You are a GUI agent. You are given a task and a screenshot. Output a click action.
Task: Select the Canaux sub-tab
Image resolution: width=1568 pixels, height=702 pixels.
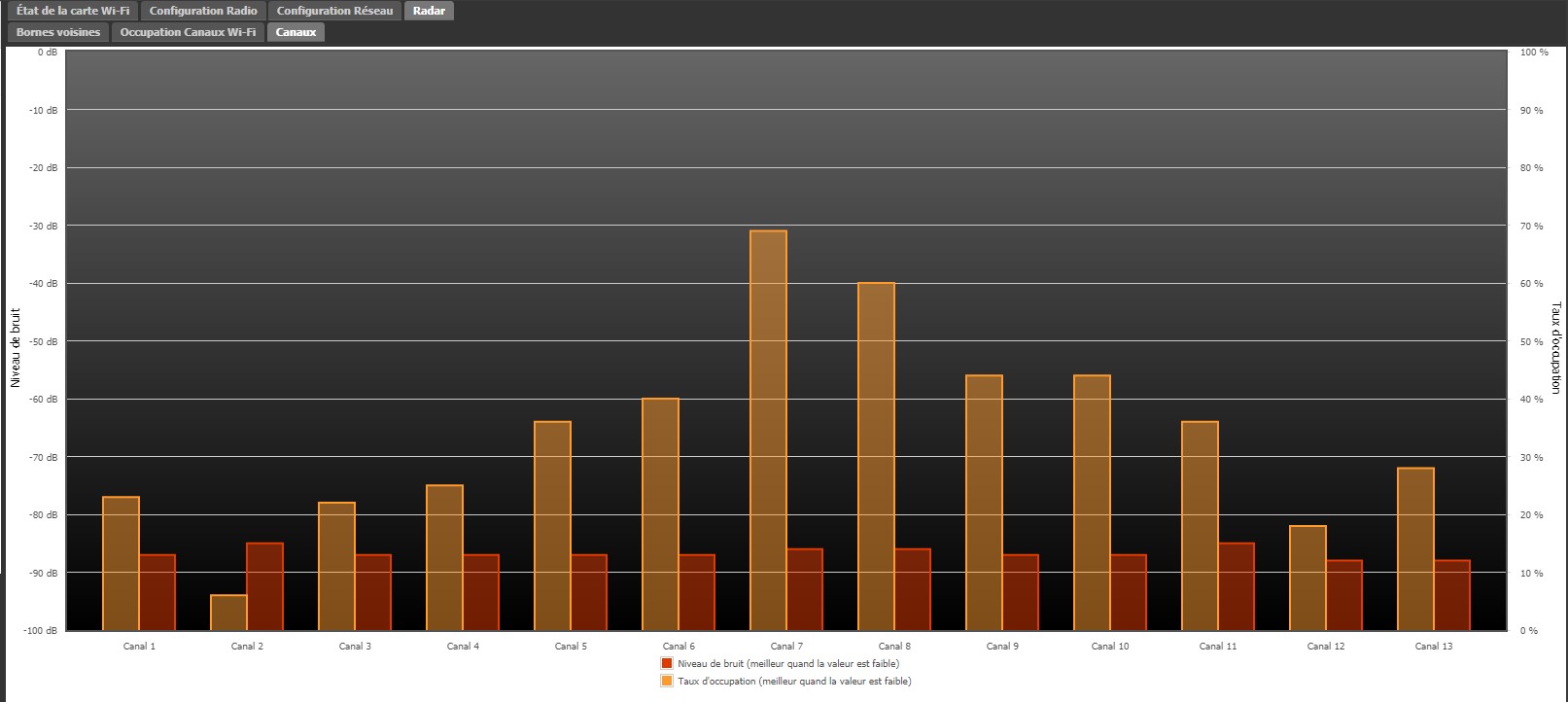point(296,32)
